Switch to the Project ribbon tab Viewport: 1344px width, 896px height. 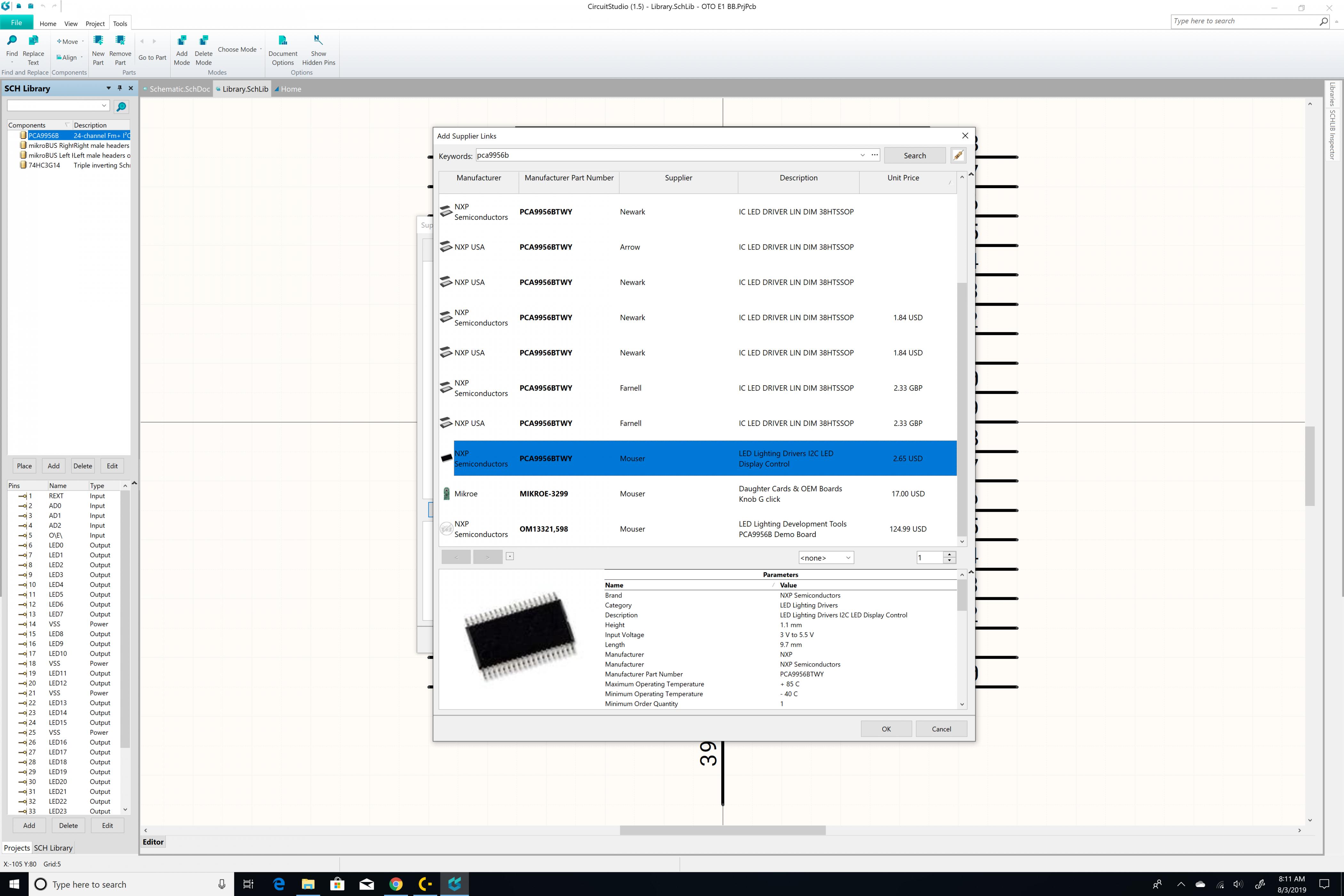coord(95,23)
